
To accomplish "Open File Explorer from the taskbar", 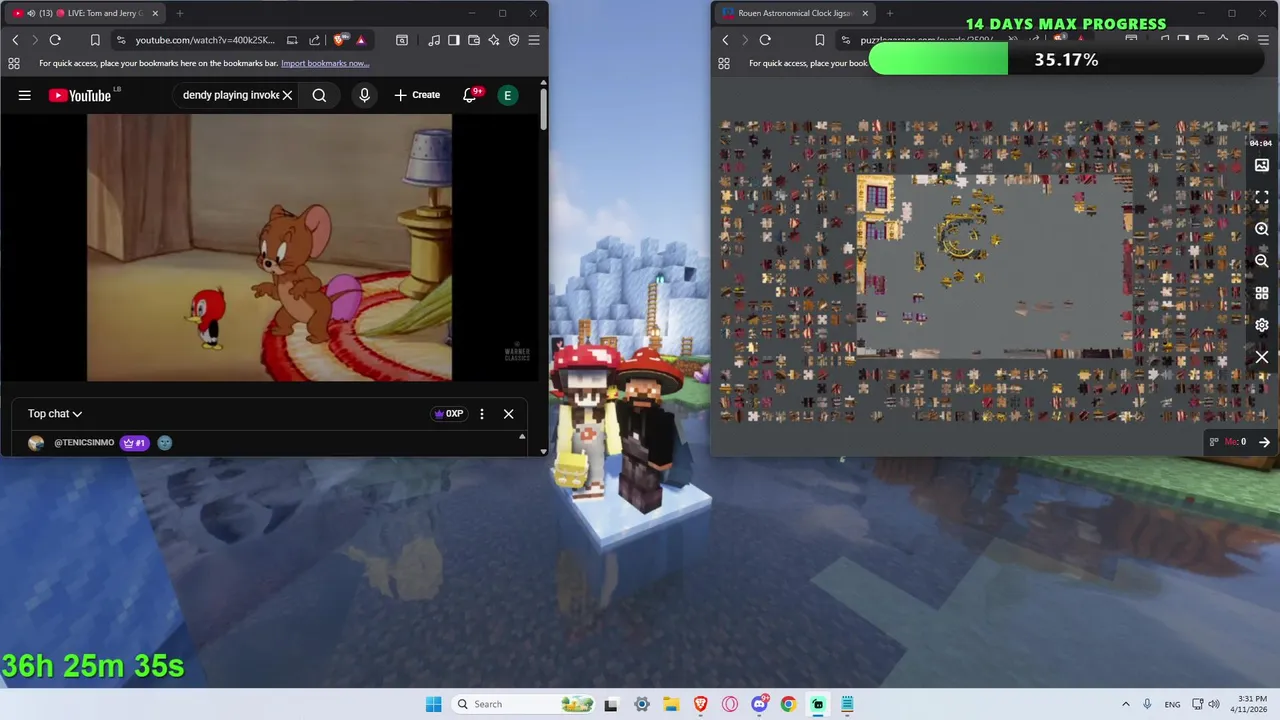I will [x=671, y=704].
